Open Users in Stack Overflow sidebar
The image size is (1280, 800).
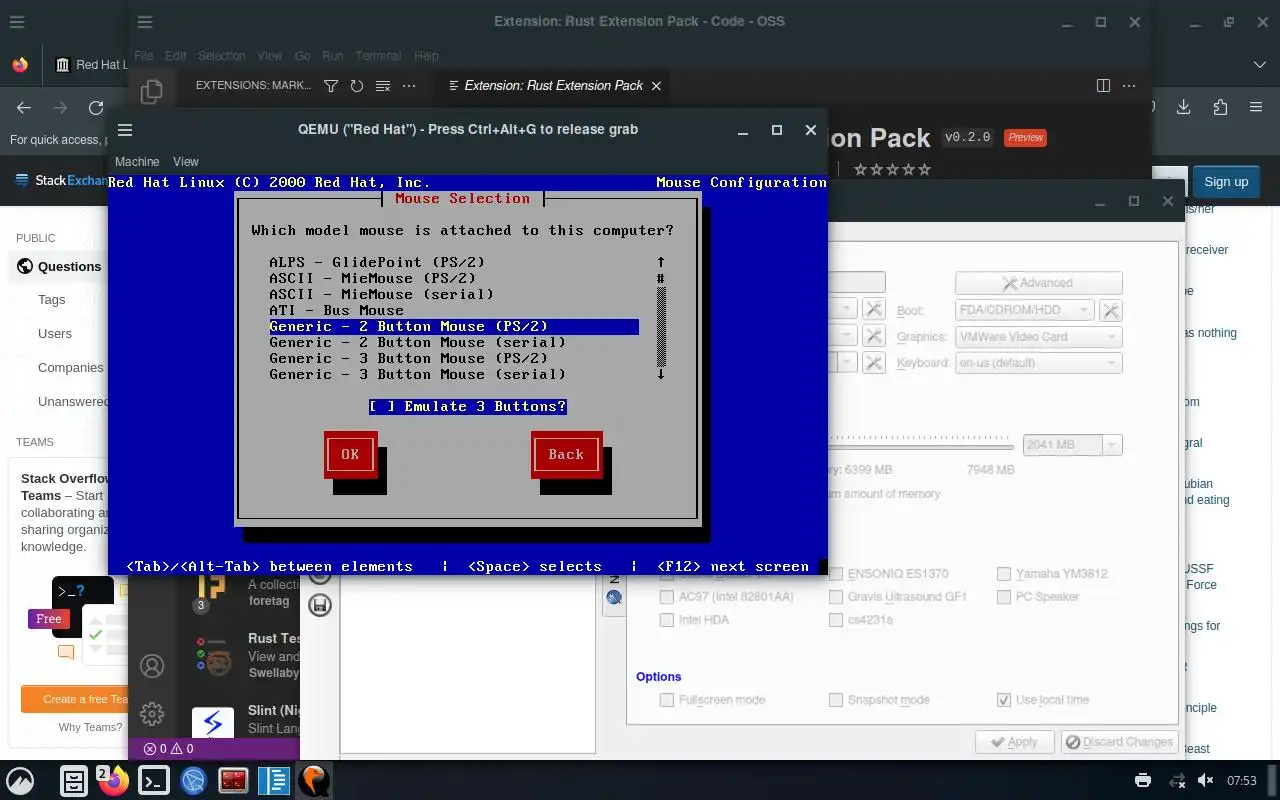pos(55,333)
